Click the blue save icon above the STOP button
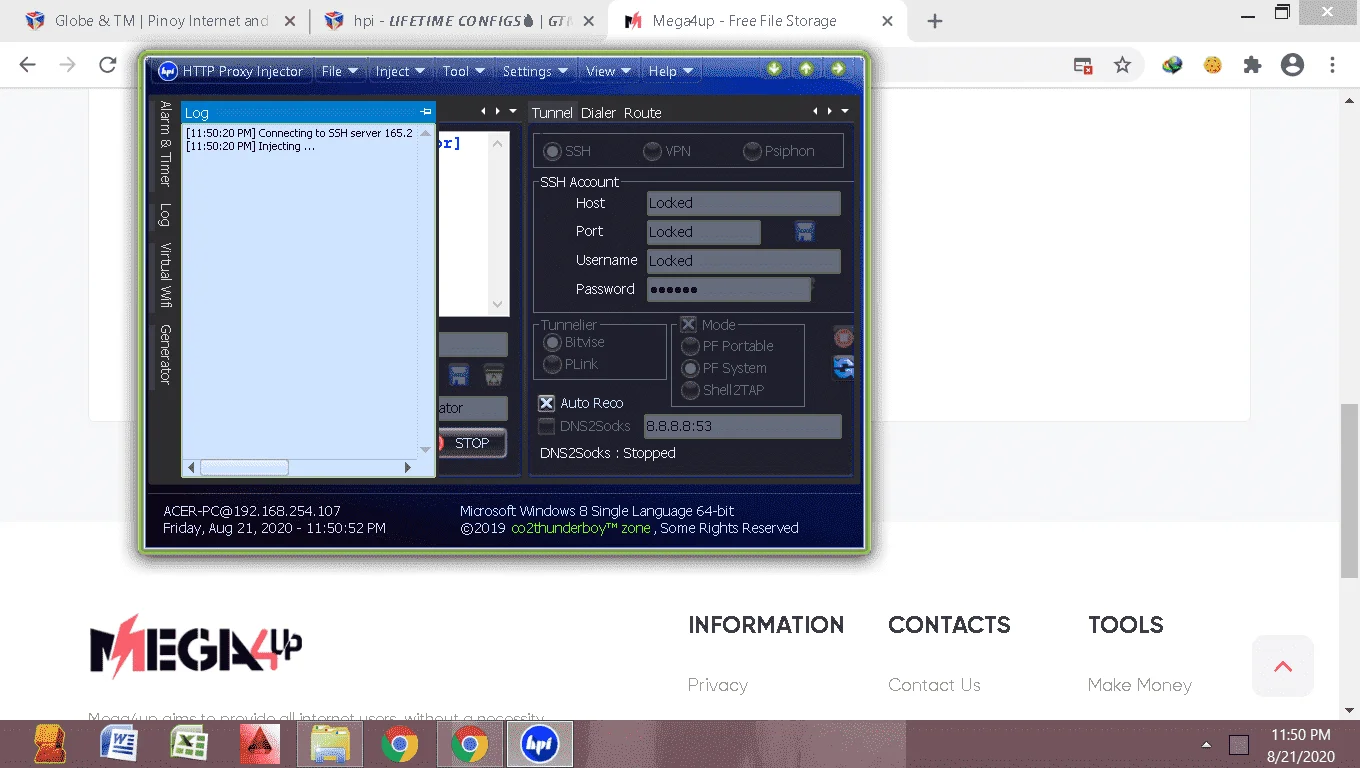Viewport: 1360px width, 768px height. click(x=459, y=375)
